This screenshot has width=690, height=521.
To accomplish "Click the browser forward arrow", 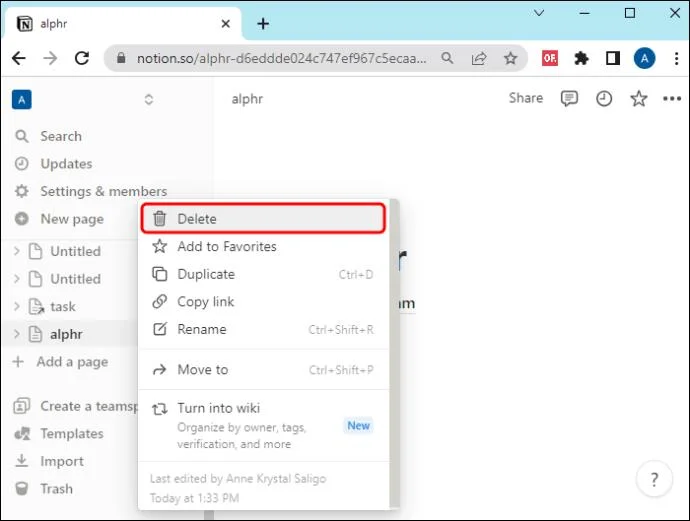I will [51, 58].
